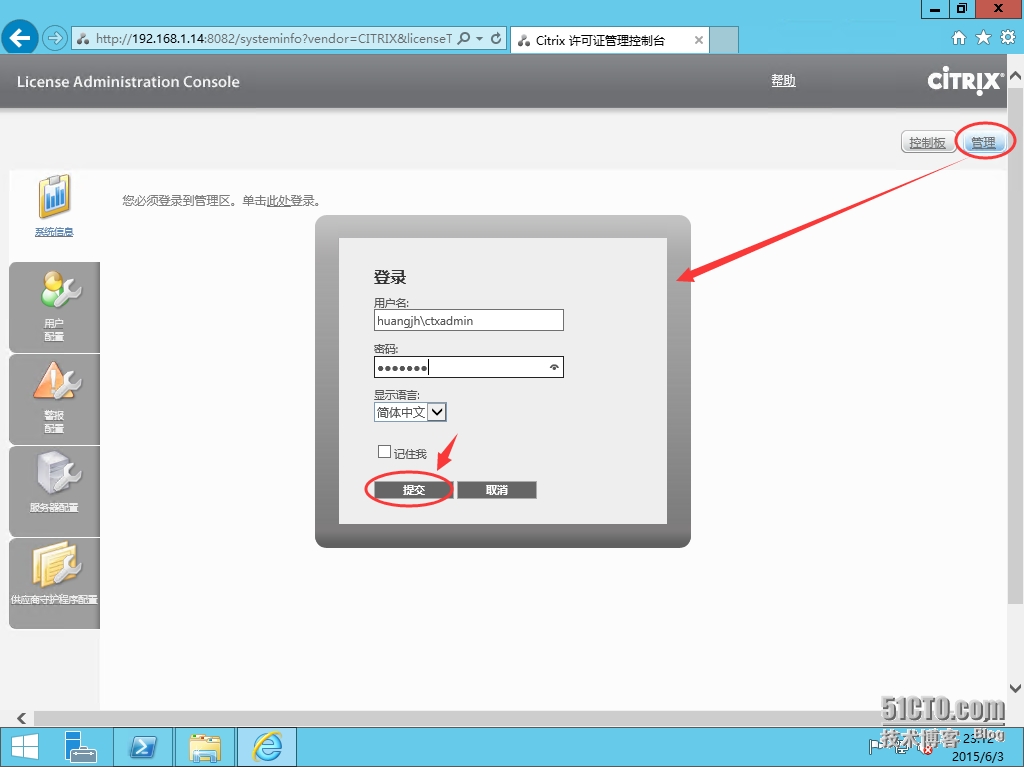Expand address bar autocomplete dropdown arrow
The height and width of the screenshot is (767, 1024).
pyautogui.click(x=479, y=39)
